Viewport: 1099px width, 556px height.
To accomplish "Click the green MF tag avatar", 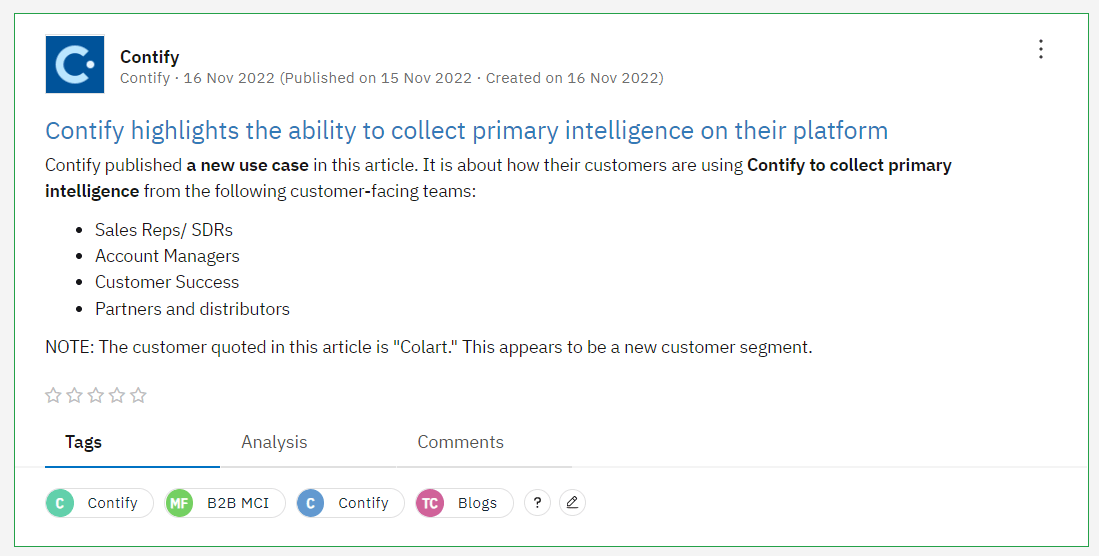I will (179, 503).
